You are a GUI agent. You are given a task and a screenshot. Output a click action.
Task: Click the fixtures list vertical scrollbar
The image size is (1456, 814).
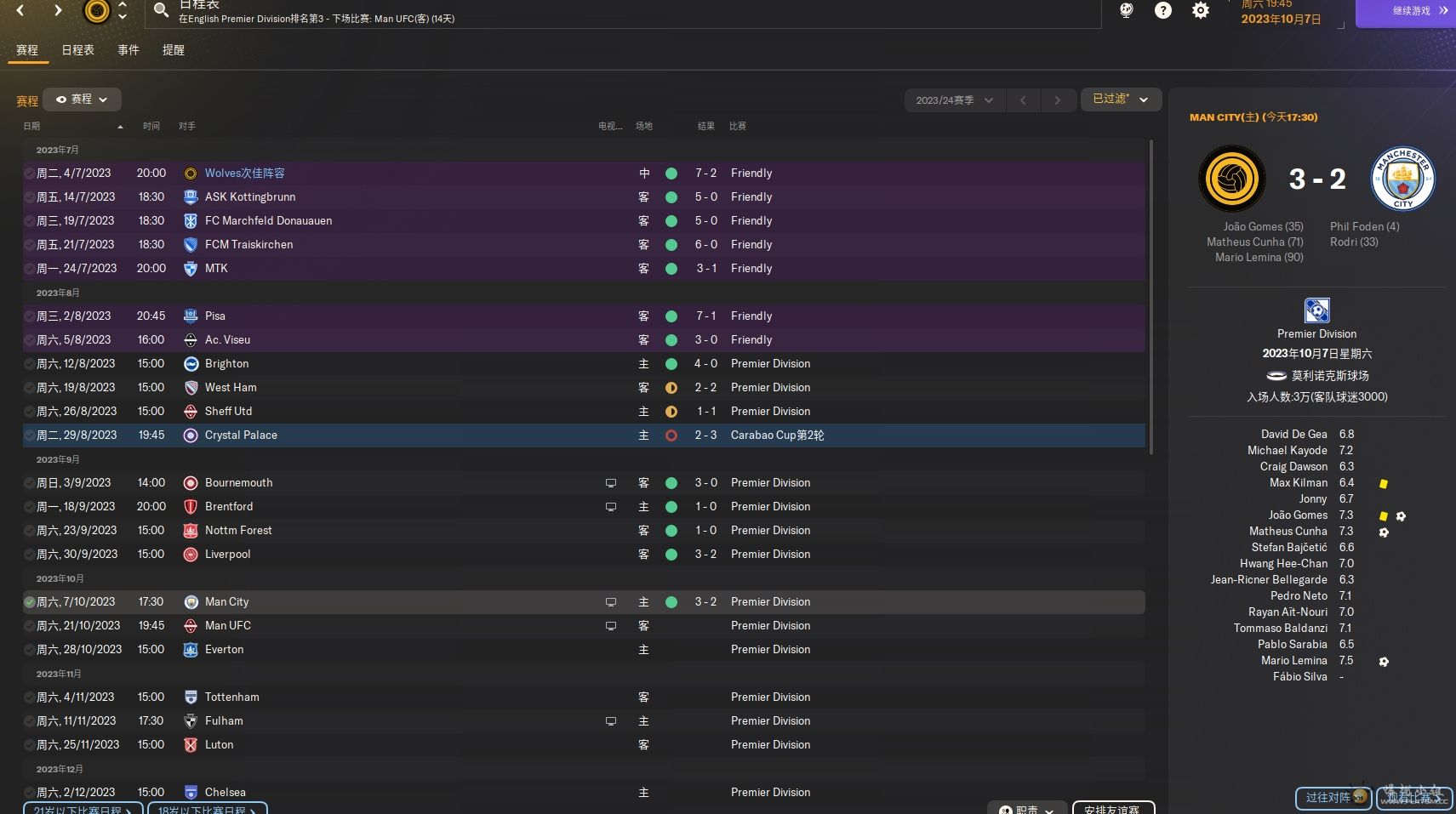click(x=1151, y=298)
